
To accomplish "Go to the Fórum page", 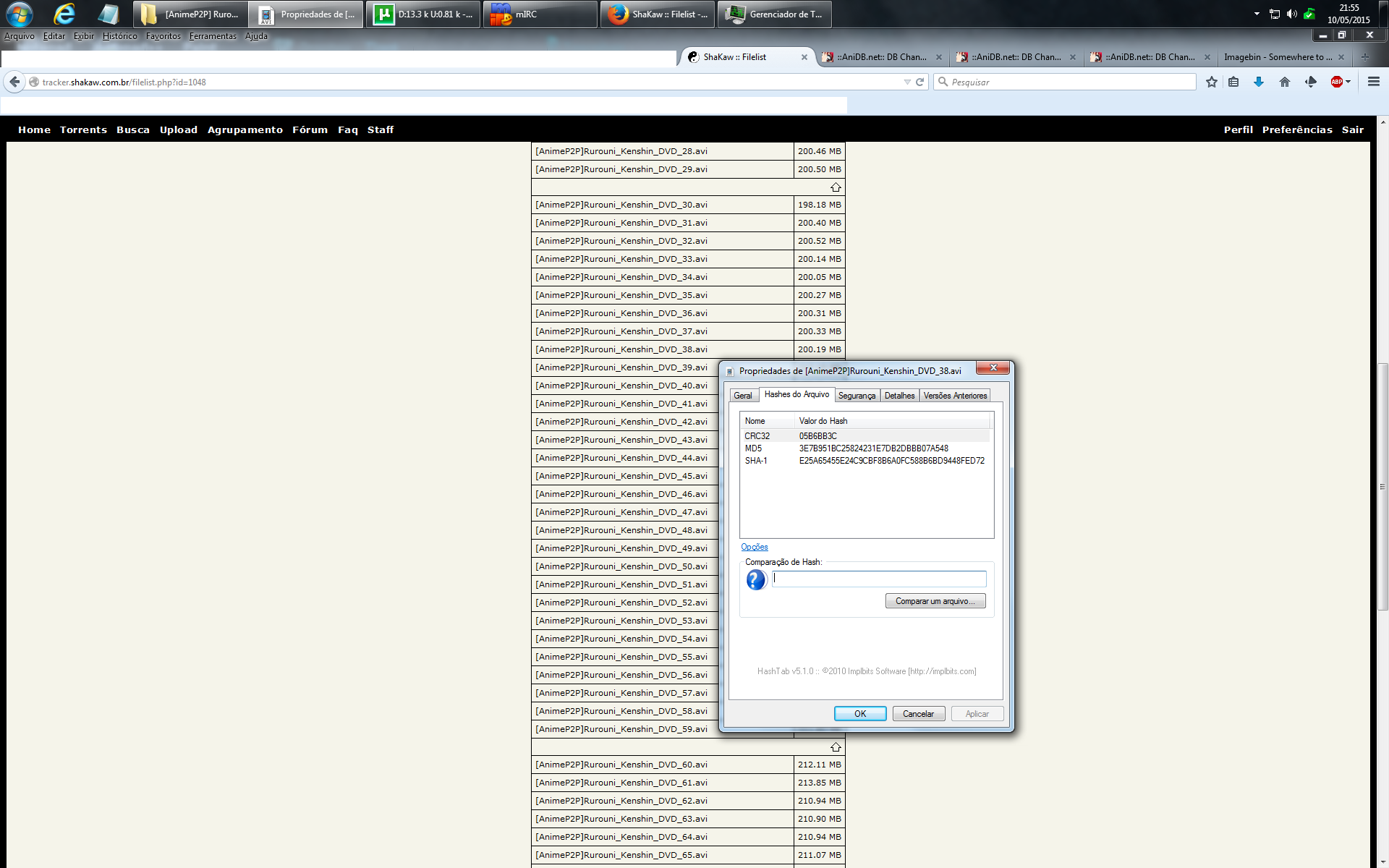I will 310,130.
